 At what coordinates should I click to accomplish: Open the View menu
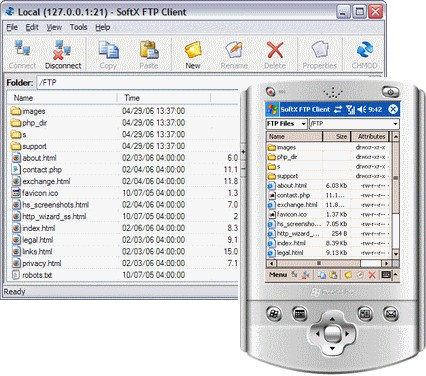54,27
